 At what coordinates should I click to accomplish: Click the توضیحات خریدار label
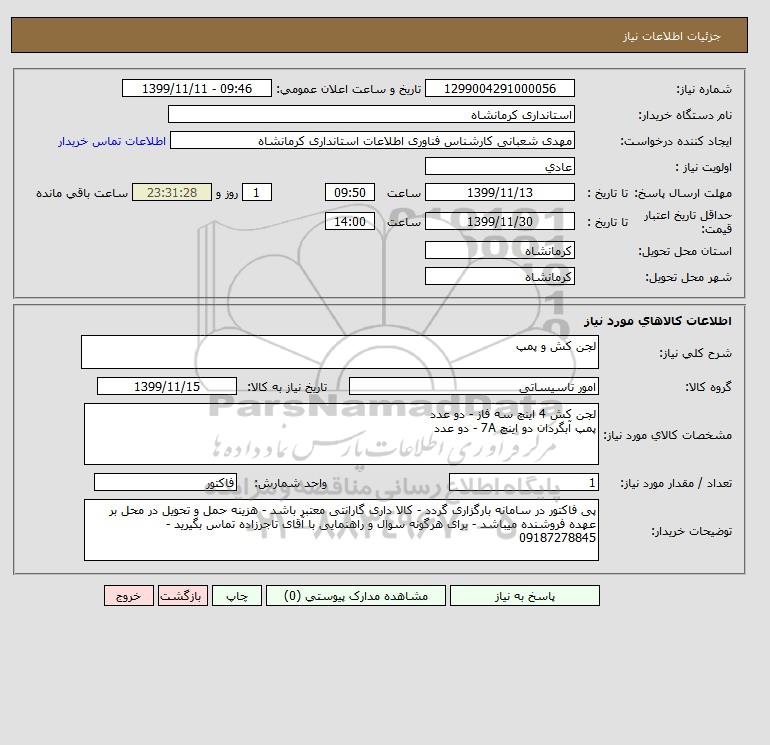pos(691,531)
